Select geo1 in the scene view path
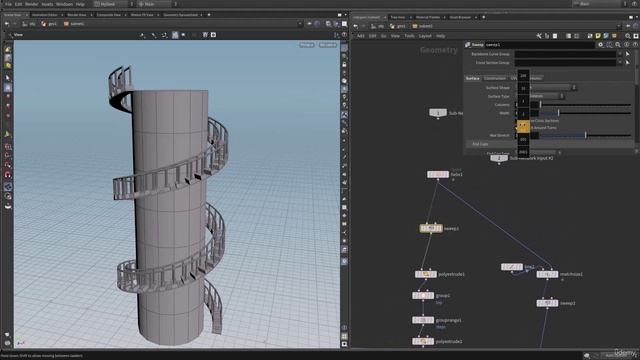Screen dimensions: 640x360 [49, 24]
